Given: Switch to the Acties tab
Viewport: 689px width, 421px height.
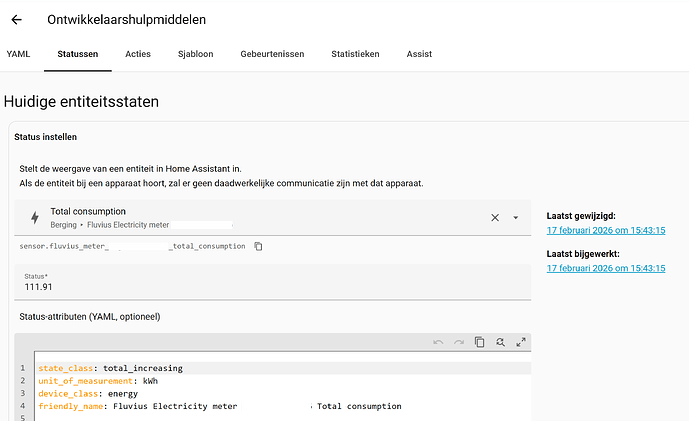Looking at the screenshot, I should [138, 54].
